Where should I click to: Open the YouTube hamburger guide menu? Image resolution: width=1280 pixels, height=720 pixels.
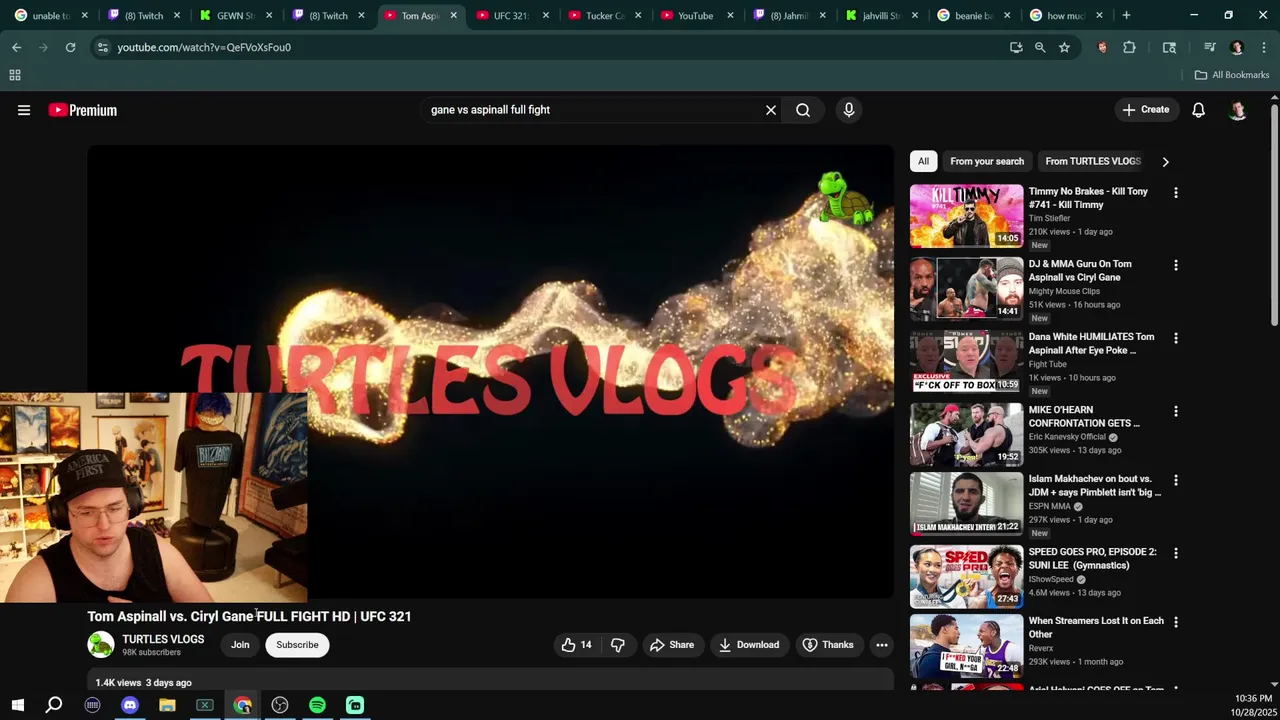coord(24,110)
